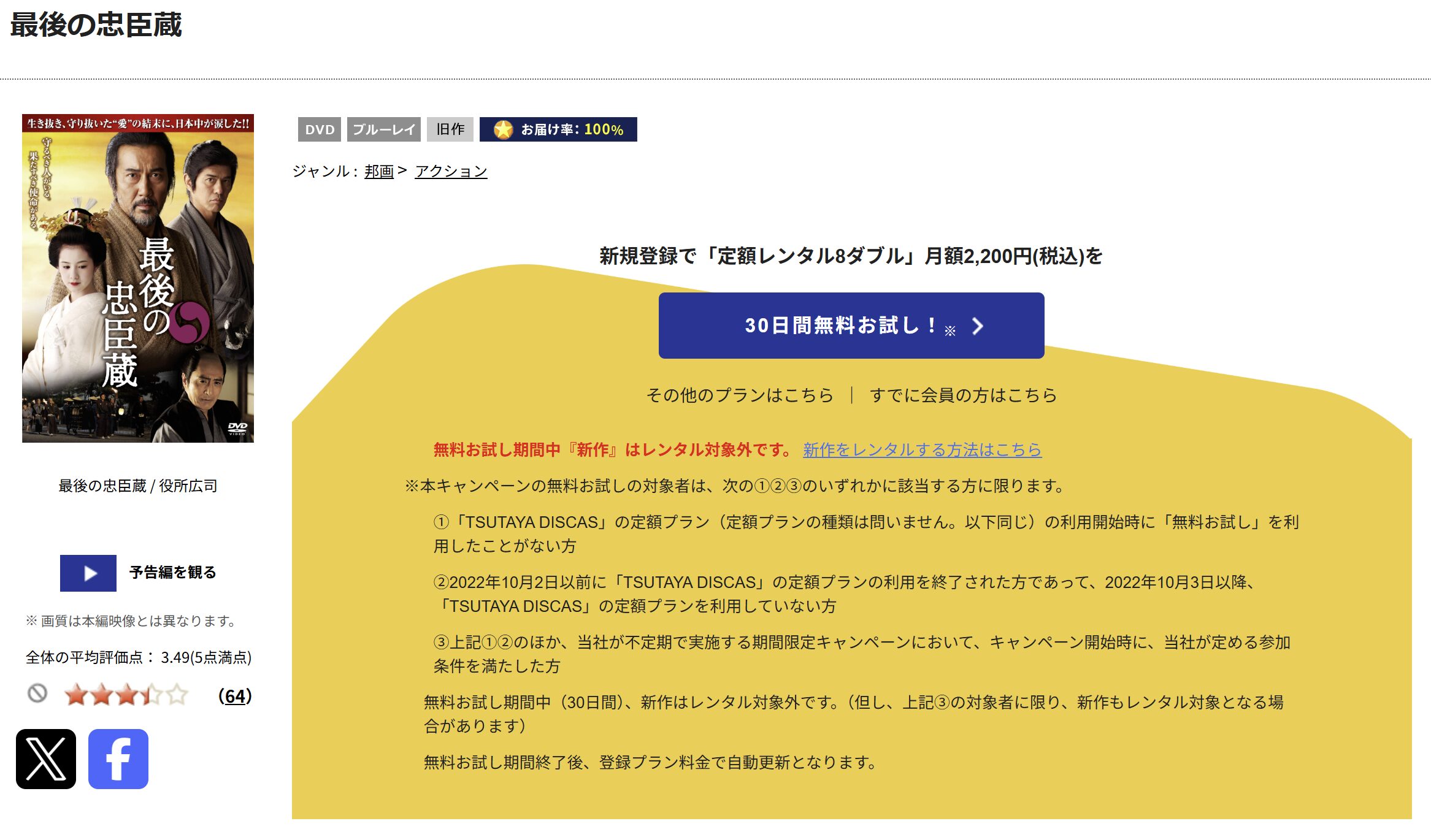Click the gold star delivery rate badge
This screenshot has width=1431, height=840.
tap(558, 129)
